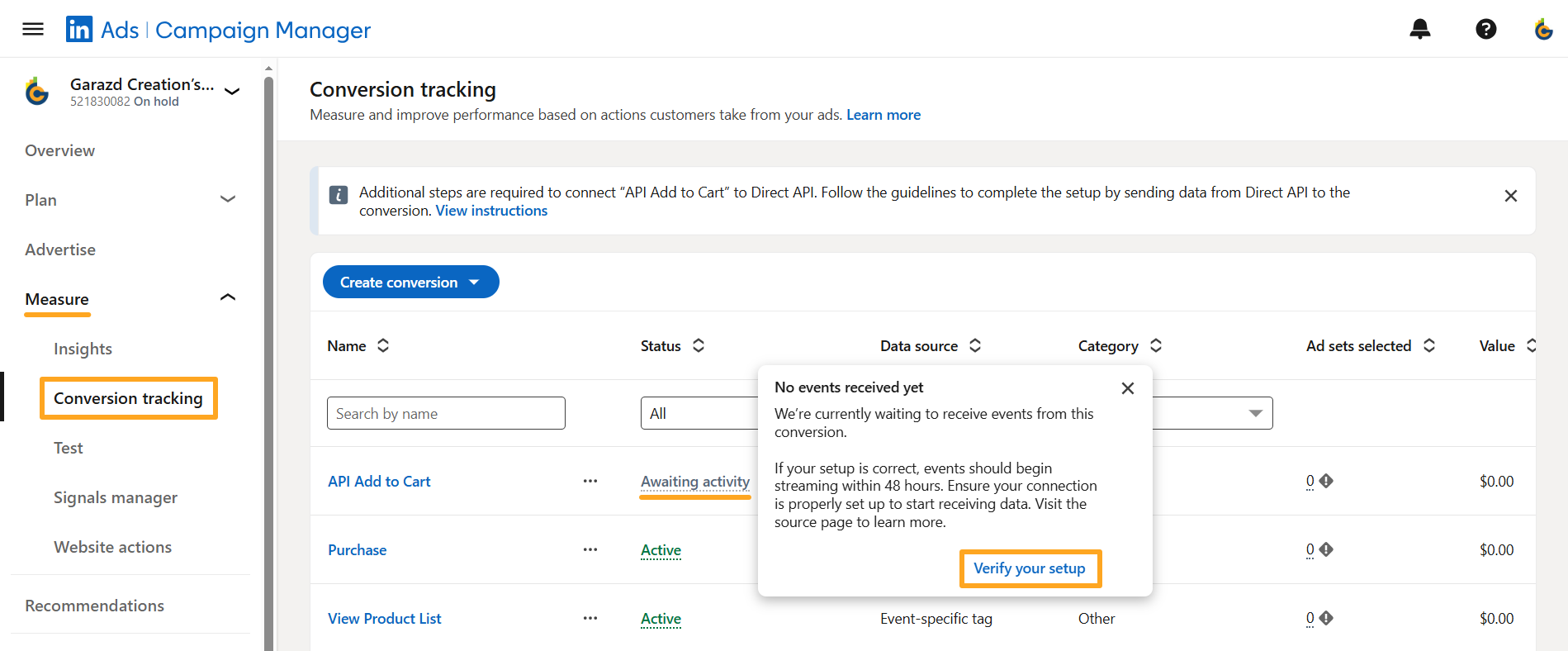Open the Create conversion dropdown
The height and width of the screenshot is (651, 1568).
[410, 282]
